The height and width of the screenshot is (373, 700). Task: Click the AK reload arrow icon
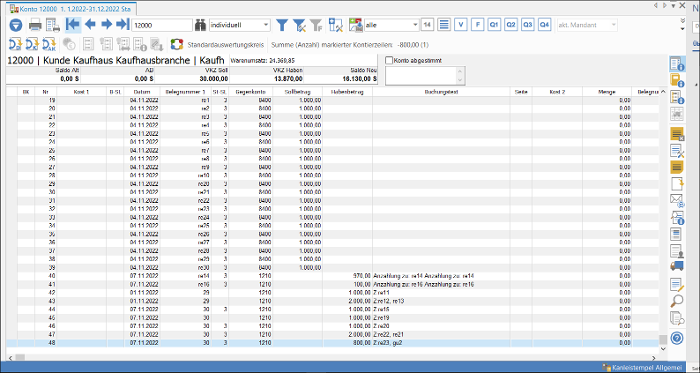[x=49, y=44]
